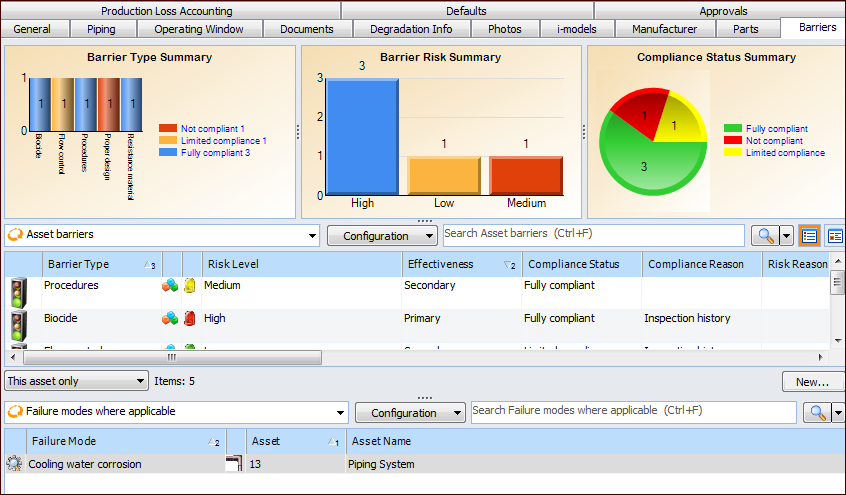Sort by Effectiveness column header

coord(462,265)
